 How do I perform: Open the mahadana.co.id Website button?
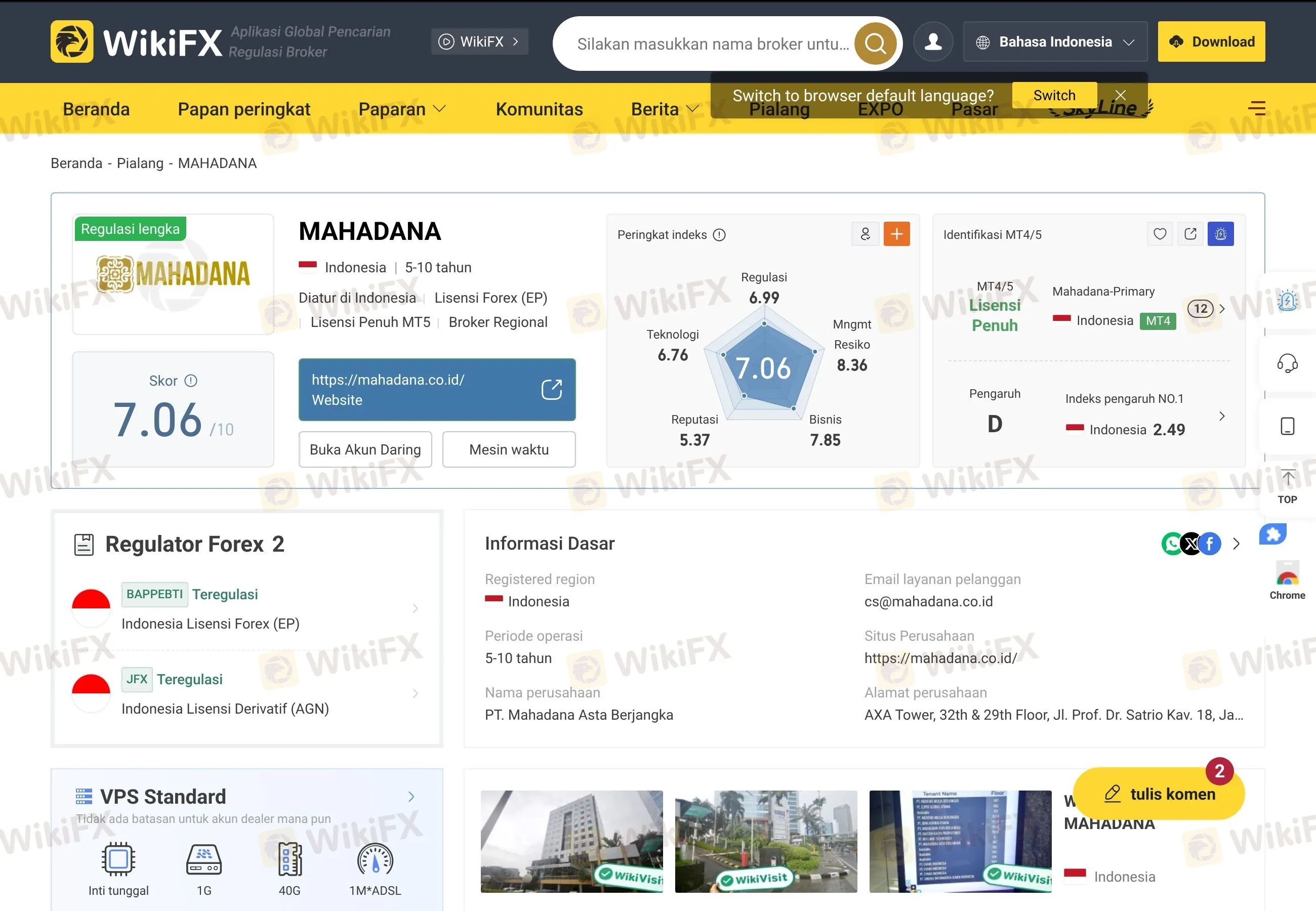[x=437, y=390]
